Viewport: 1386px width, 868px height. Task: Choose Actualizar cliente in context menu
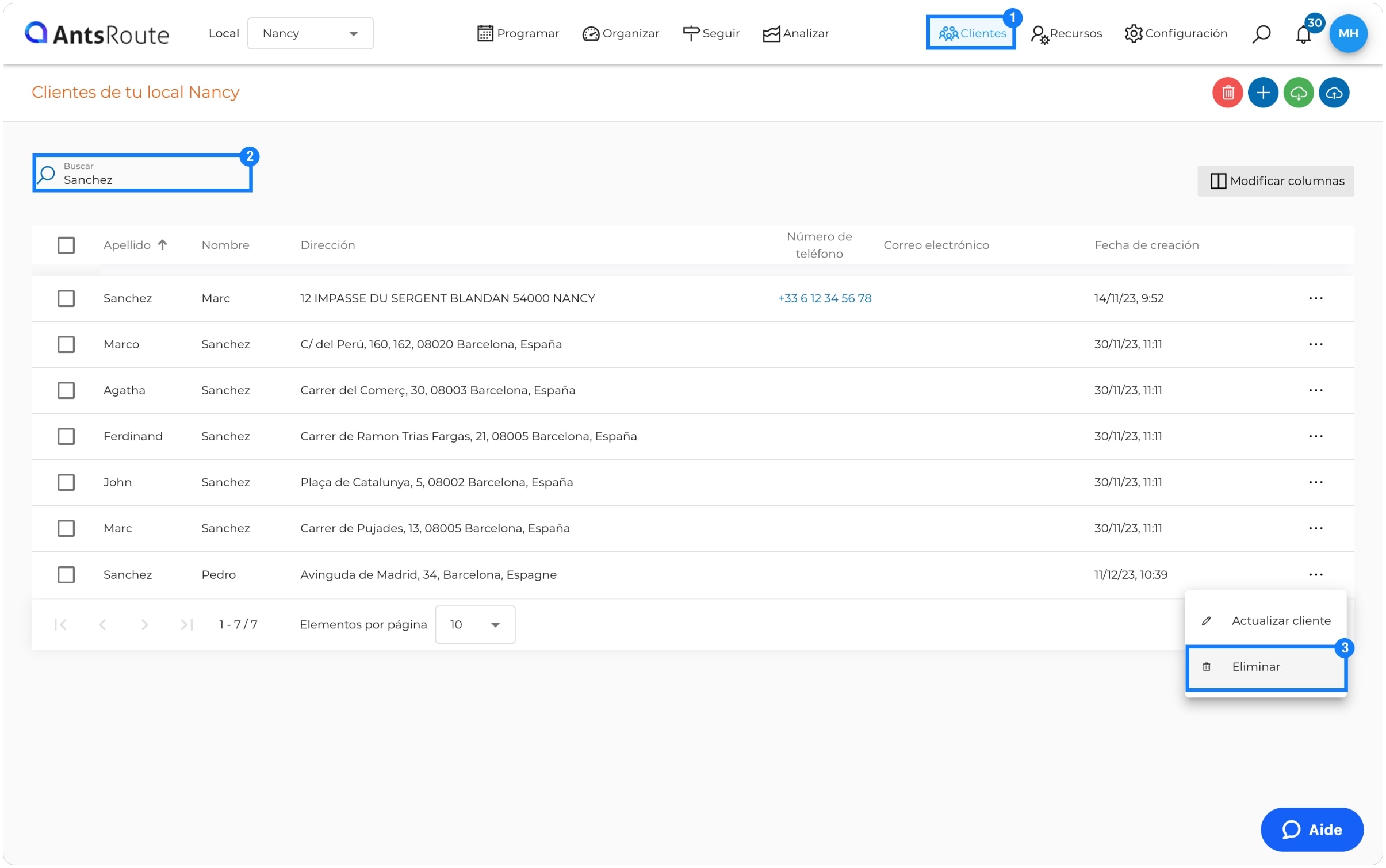[1265, 621]
